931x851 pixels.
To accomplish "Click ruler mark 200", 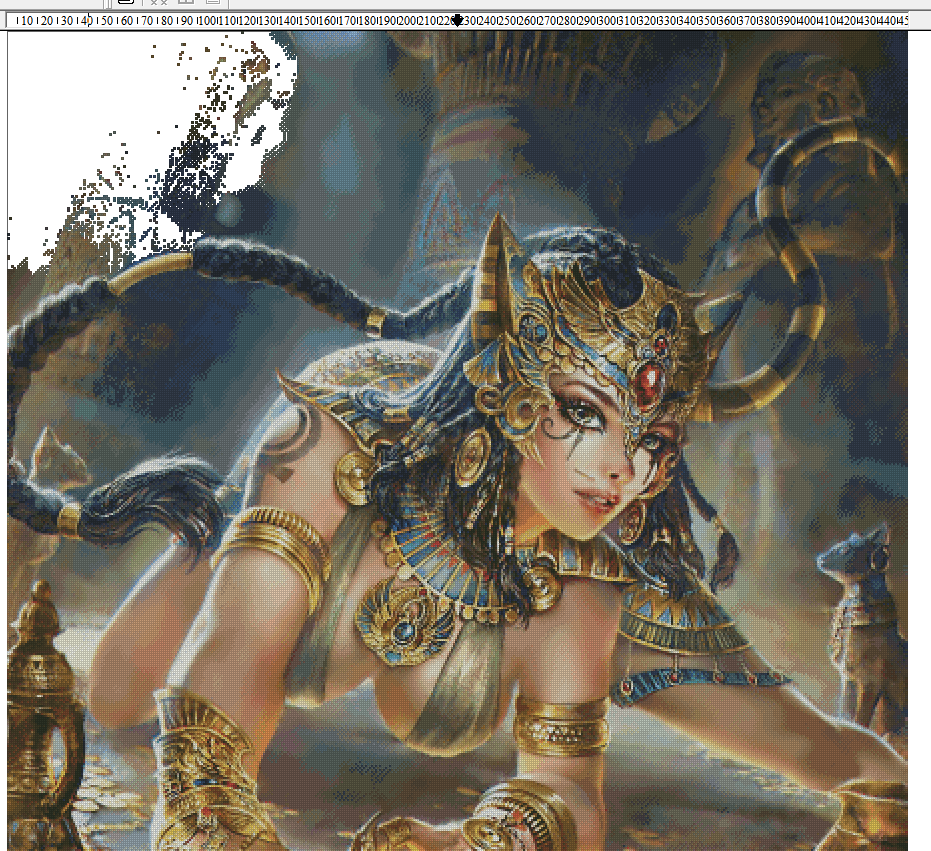I will coord(407,21).
